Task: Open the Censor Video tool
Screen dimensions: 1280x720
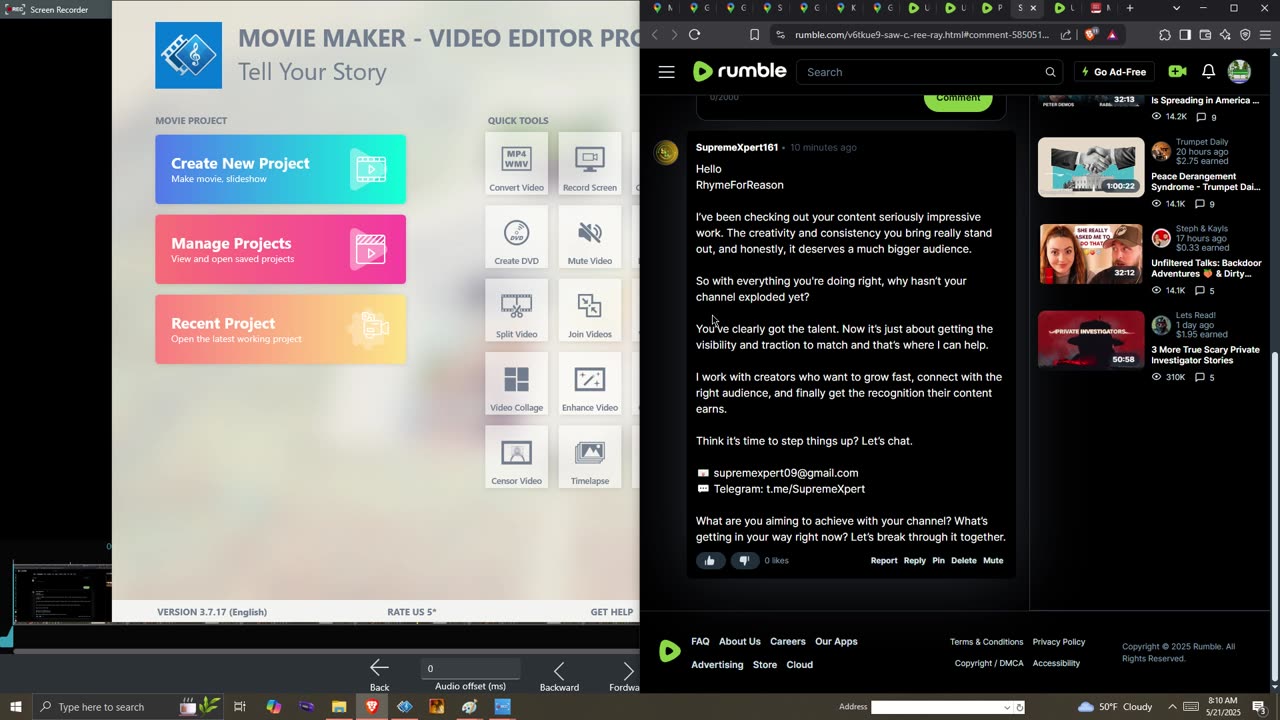Action: 517,457
